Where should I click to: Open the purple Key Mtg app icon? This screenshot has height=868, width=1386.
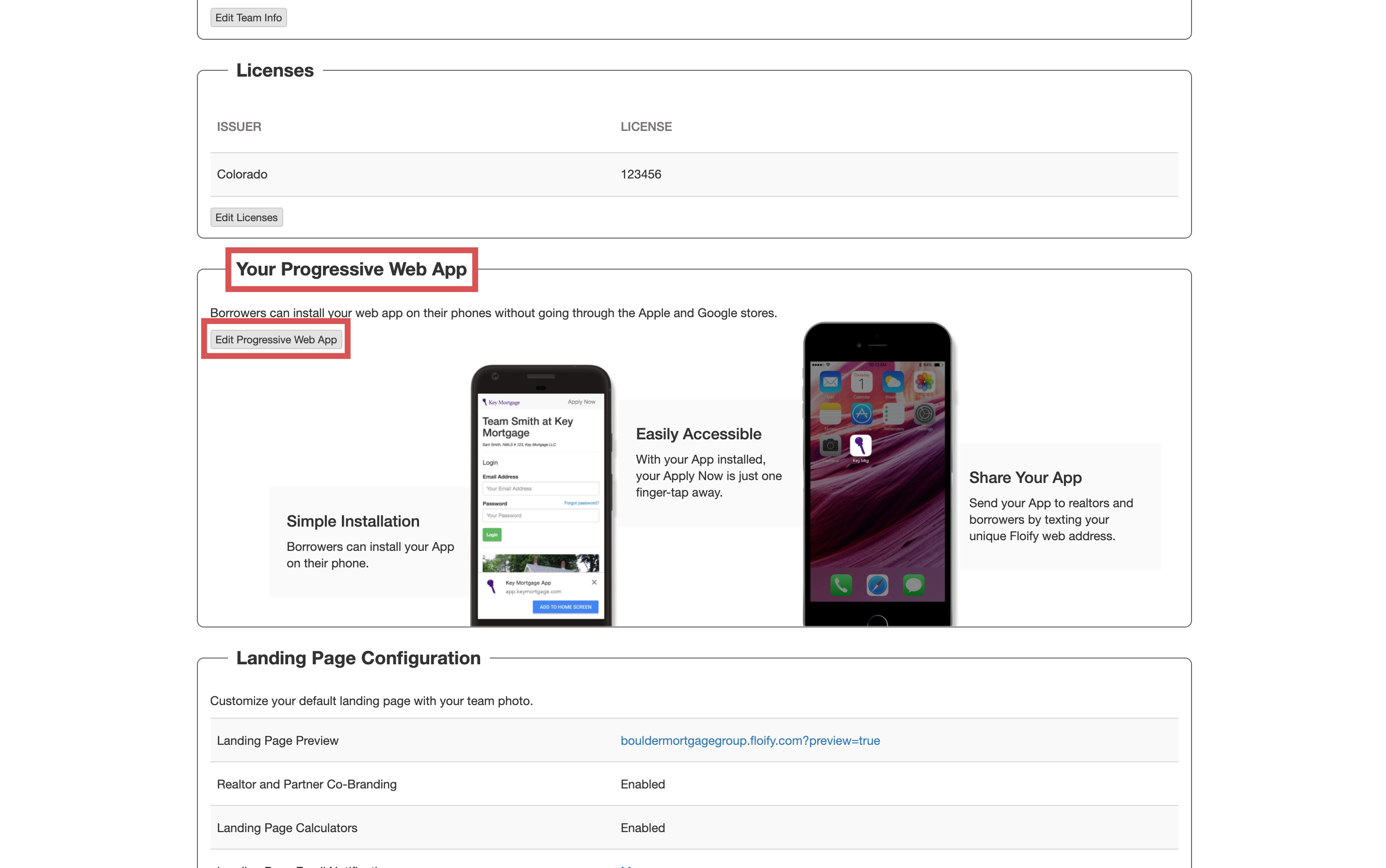tap(861, 447)
